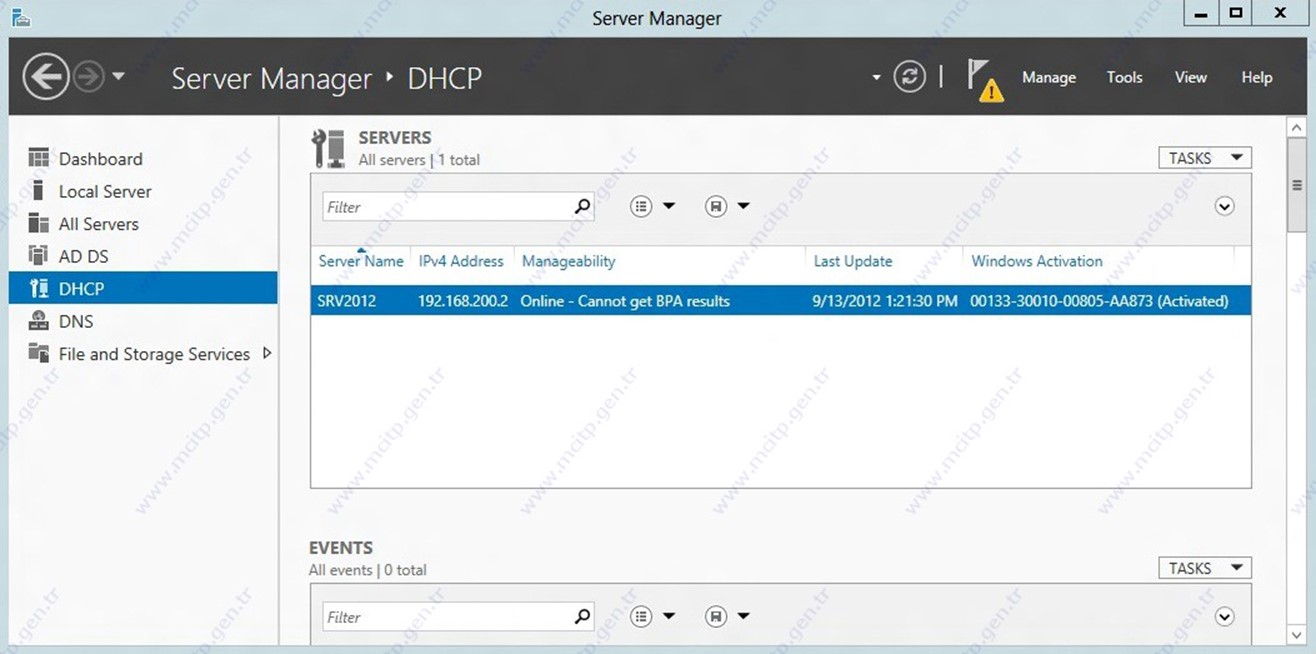Click the Events filter text box

tap(447, 617)
